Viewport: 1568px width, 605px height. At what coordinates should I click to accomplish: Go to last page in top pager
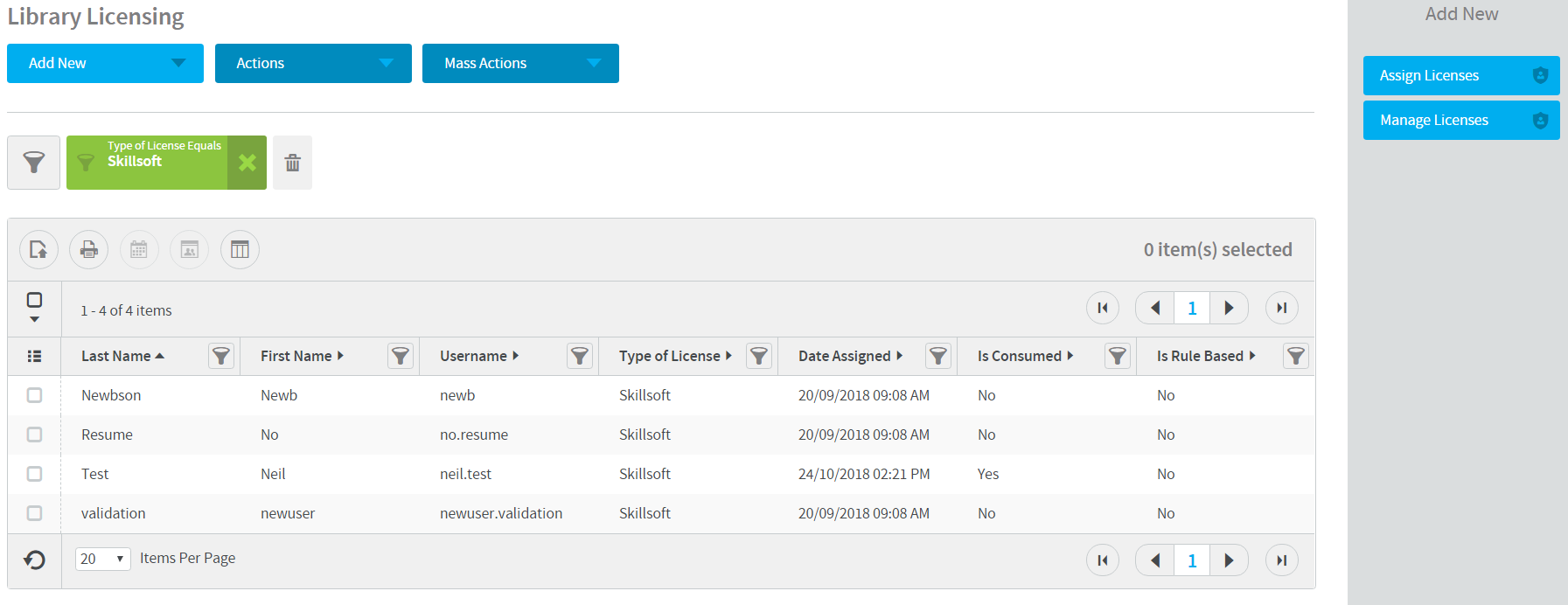click(1282, 308)
